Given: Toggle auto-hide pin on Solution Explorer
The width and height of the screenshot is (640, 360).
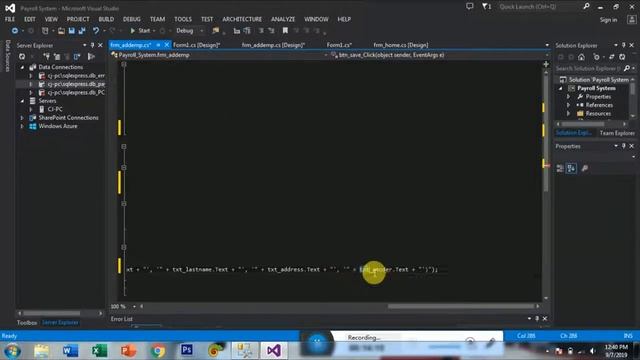Looking at the screenshot, I should (x=624, y=45).
